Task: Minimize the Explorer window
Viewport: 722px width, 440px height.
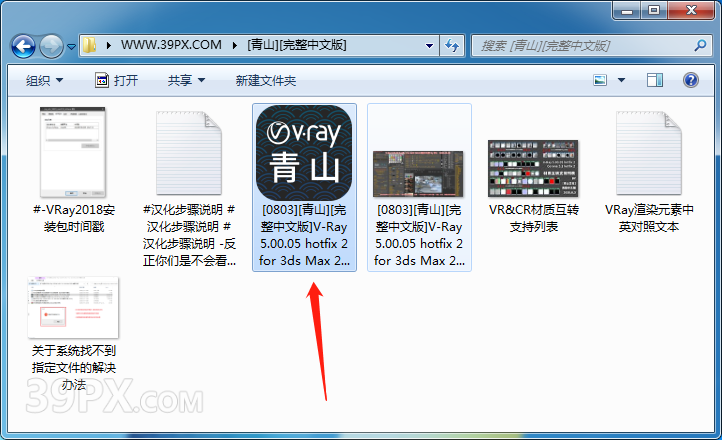Action: [x=626, y=10]
